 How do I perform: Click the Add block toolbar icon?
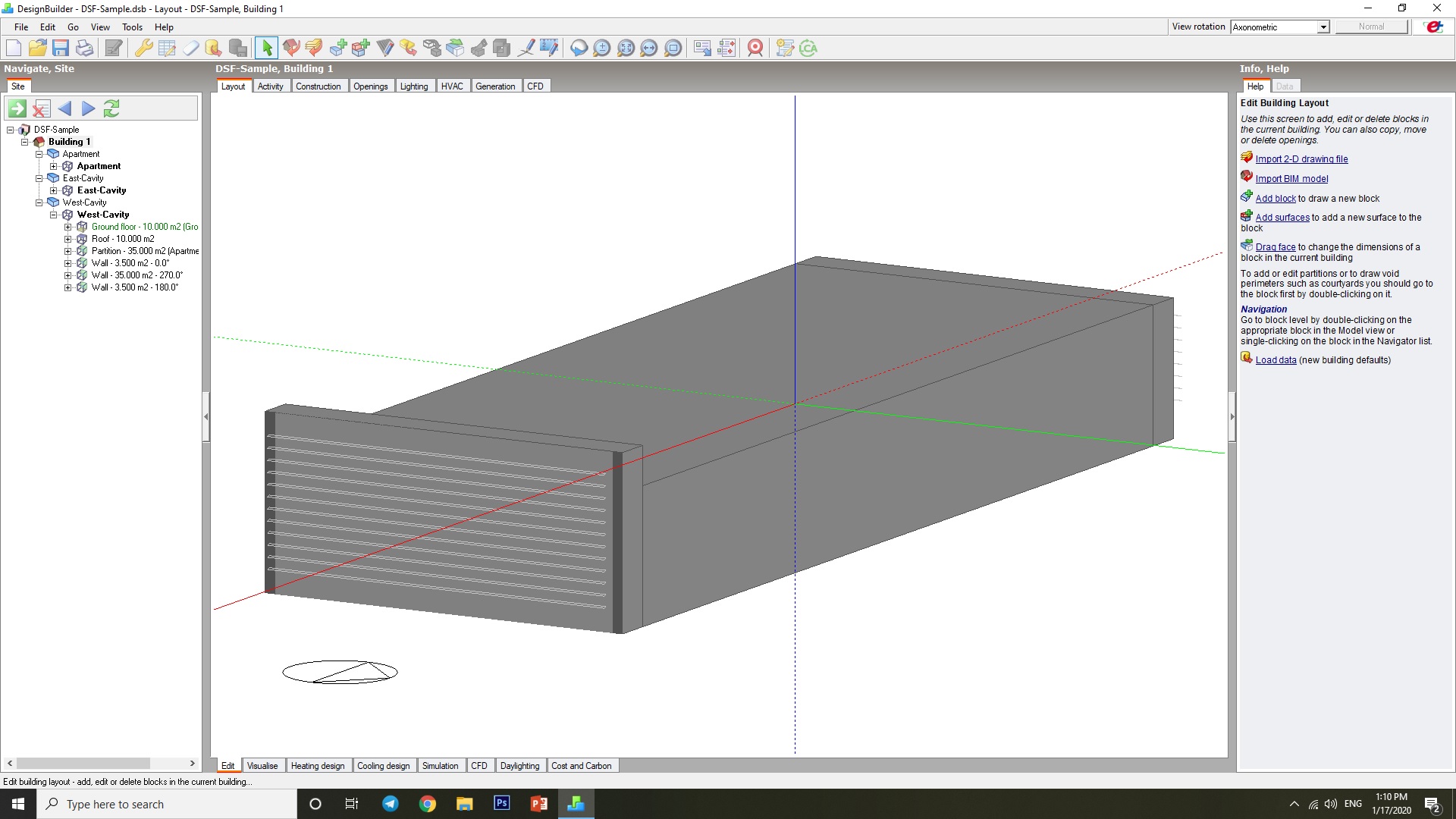tap(337, 48)
